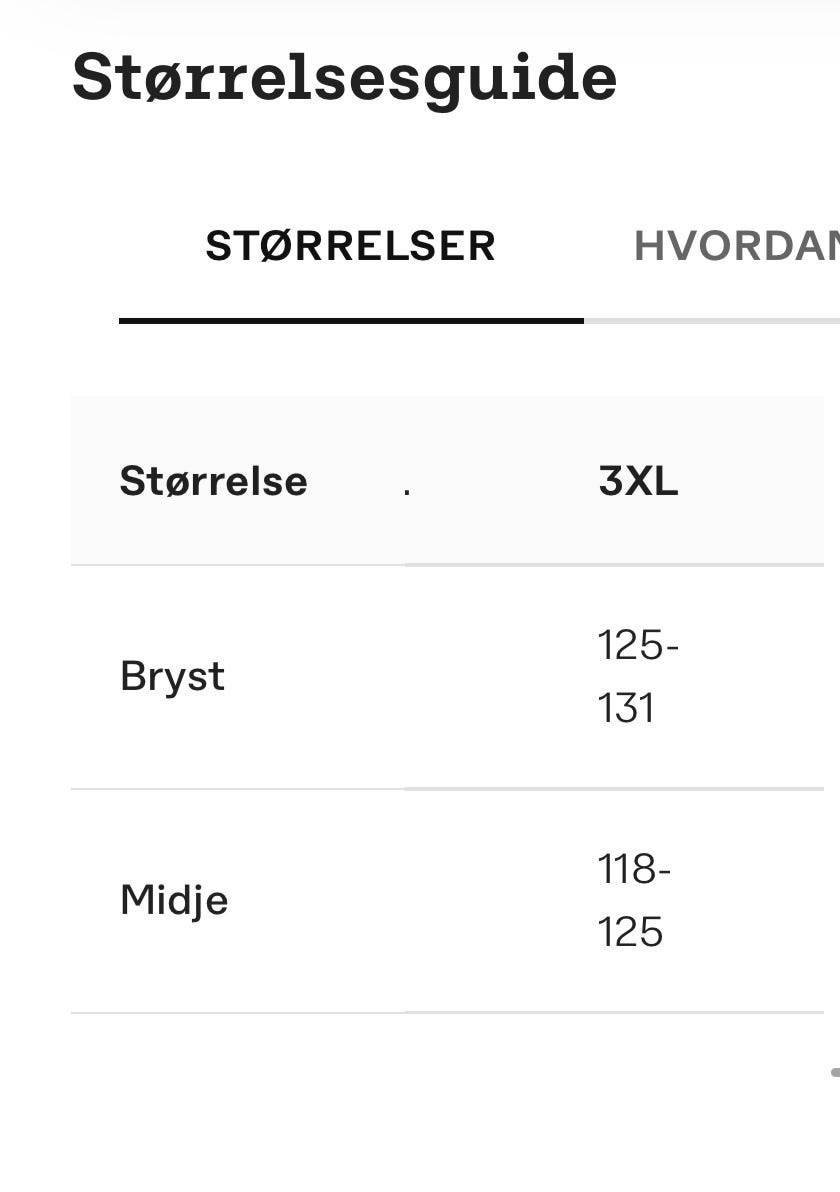Click the small dot in the table header row
840x1192 pixels.
(407, 493)
